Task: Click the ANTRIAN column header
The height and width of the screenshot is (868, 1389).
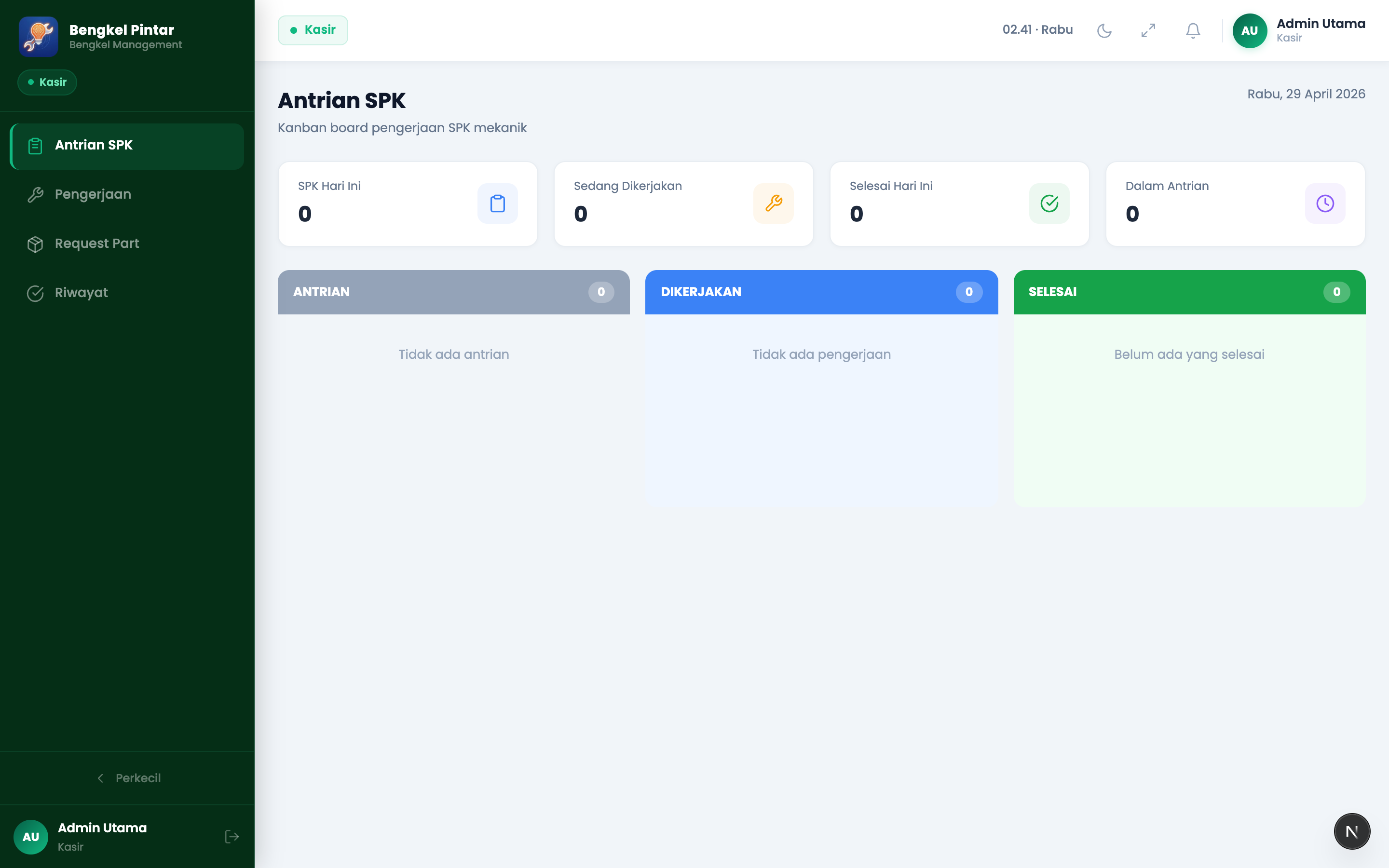Action: click(453, 292)
